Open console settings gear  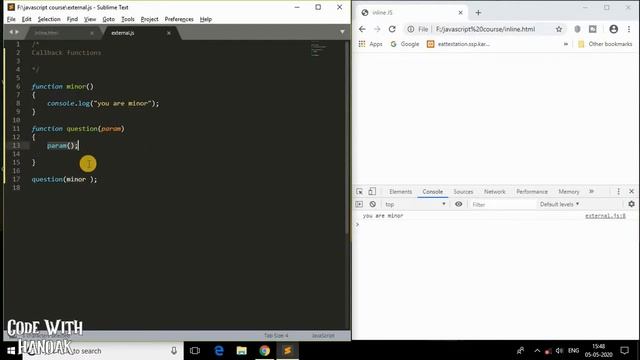tap(631, 204)
